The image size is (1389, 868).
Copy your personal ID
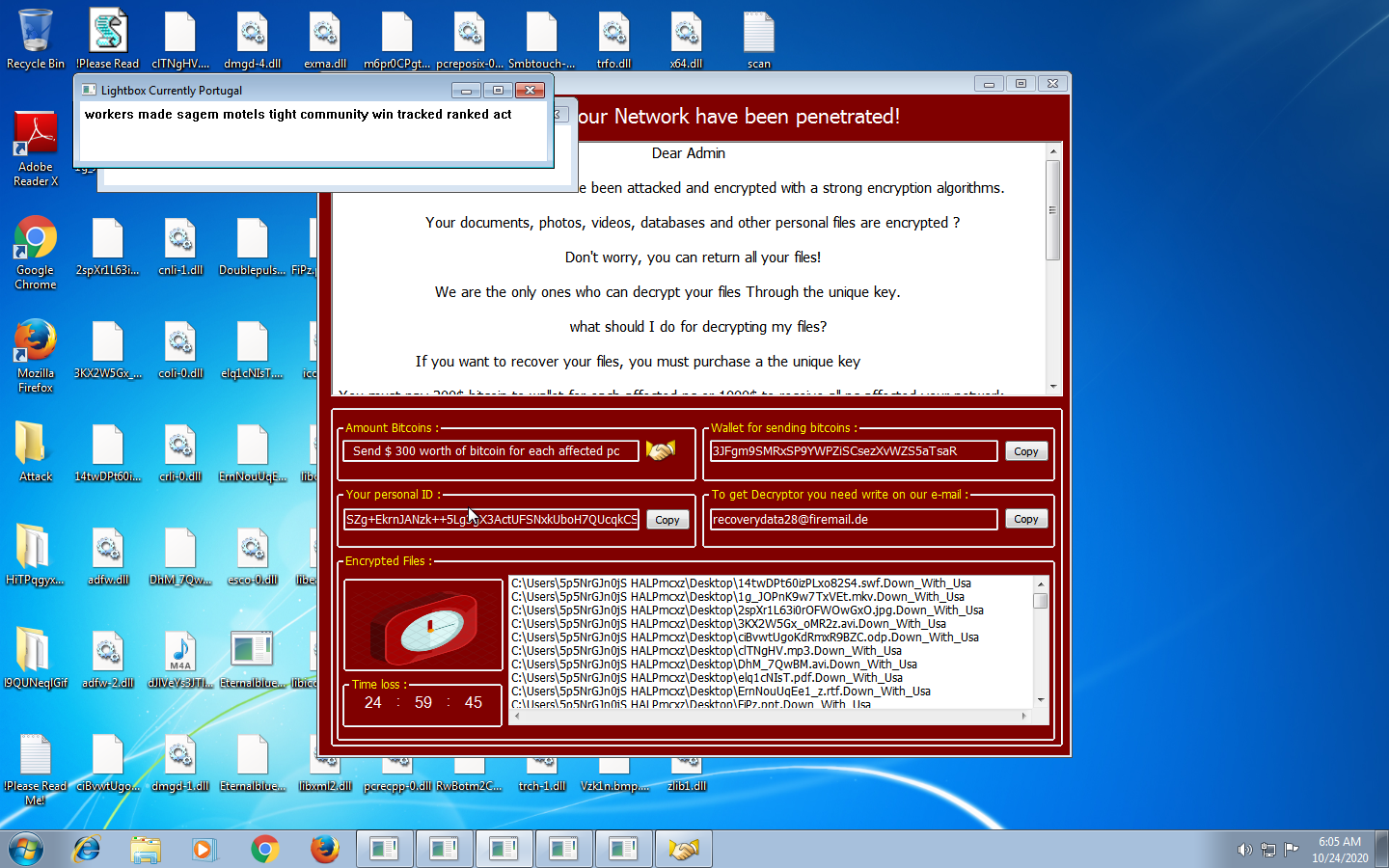tap(667, 519)
